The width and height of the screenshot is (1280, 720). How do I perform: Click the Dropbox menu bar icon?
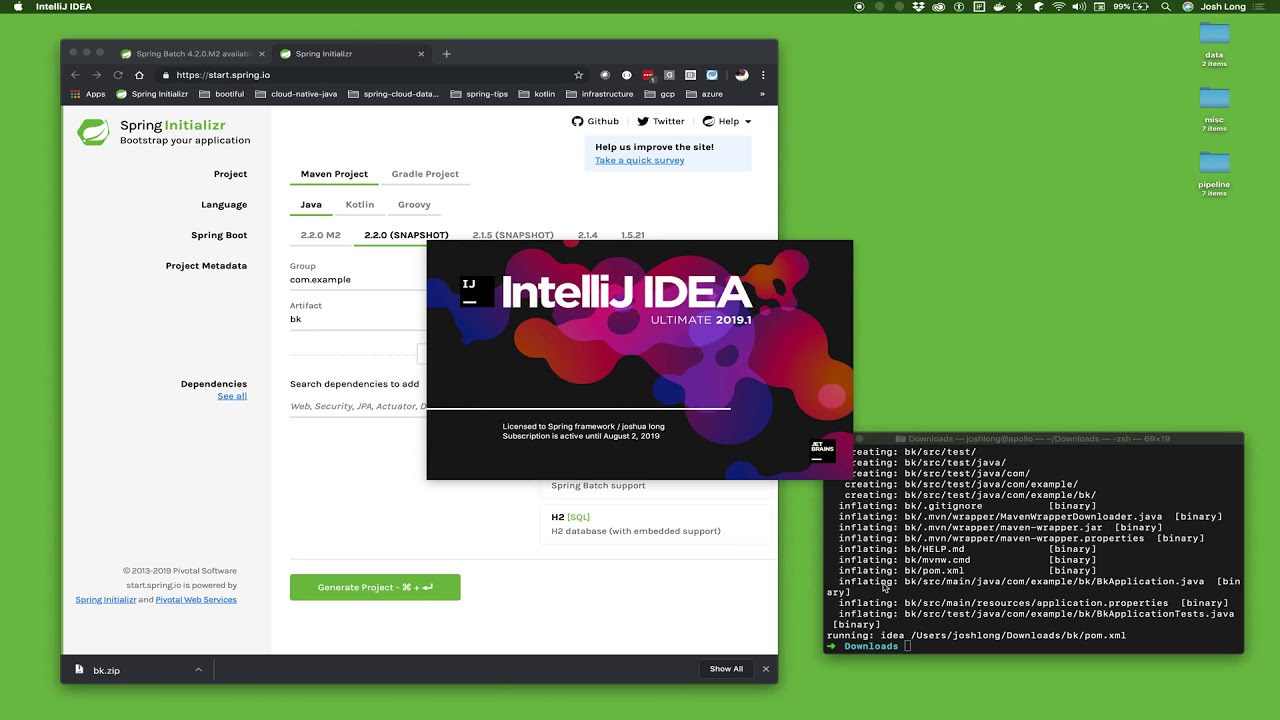[x=918, y=6]
